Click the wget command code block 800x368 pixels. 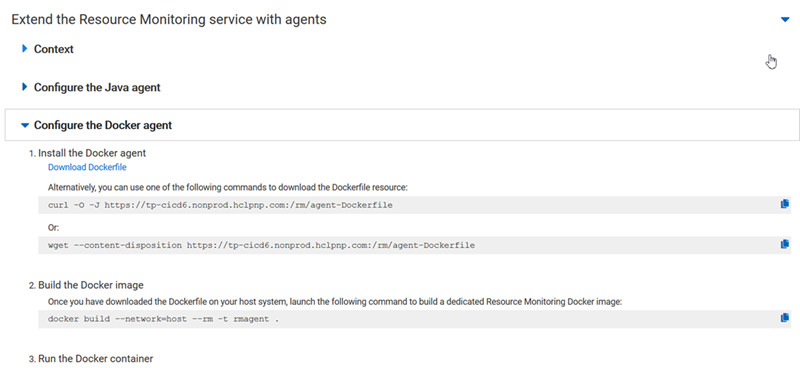pyautogui.click(x=415, y=246)
